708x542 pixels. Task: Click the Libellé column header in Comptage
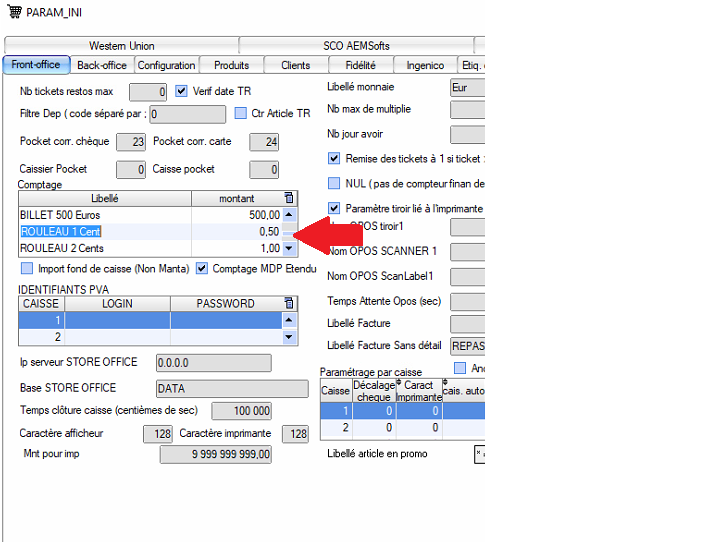click(x=105, y=199)
